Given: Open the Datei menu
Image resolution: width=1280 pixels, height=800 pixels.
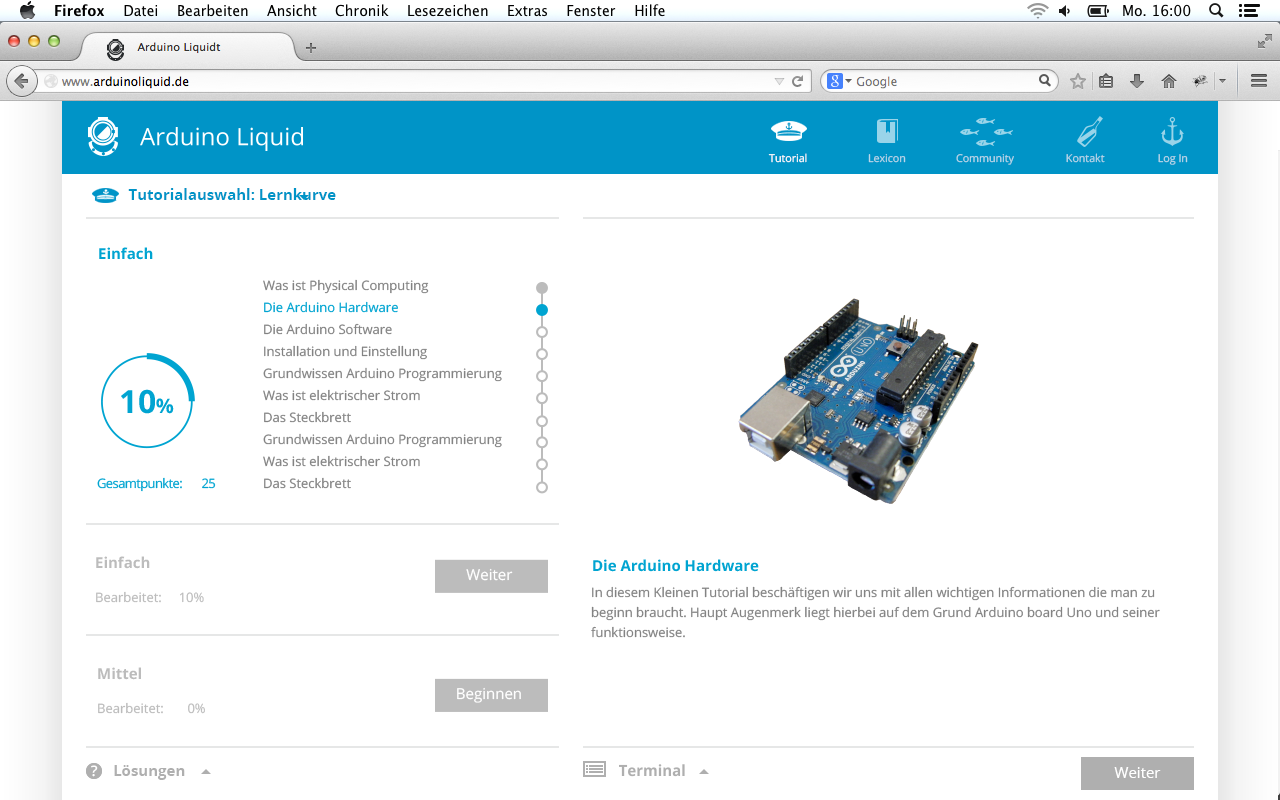Looking at the screenshot, I should [141, 11].
